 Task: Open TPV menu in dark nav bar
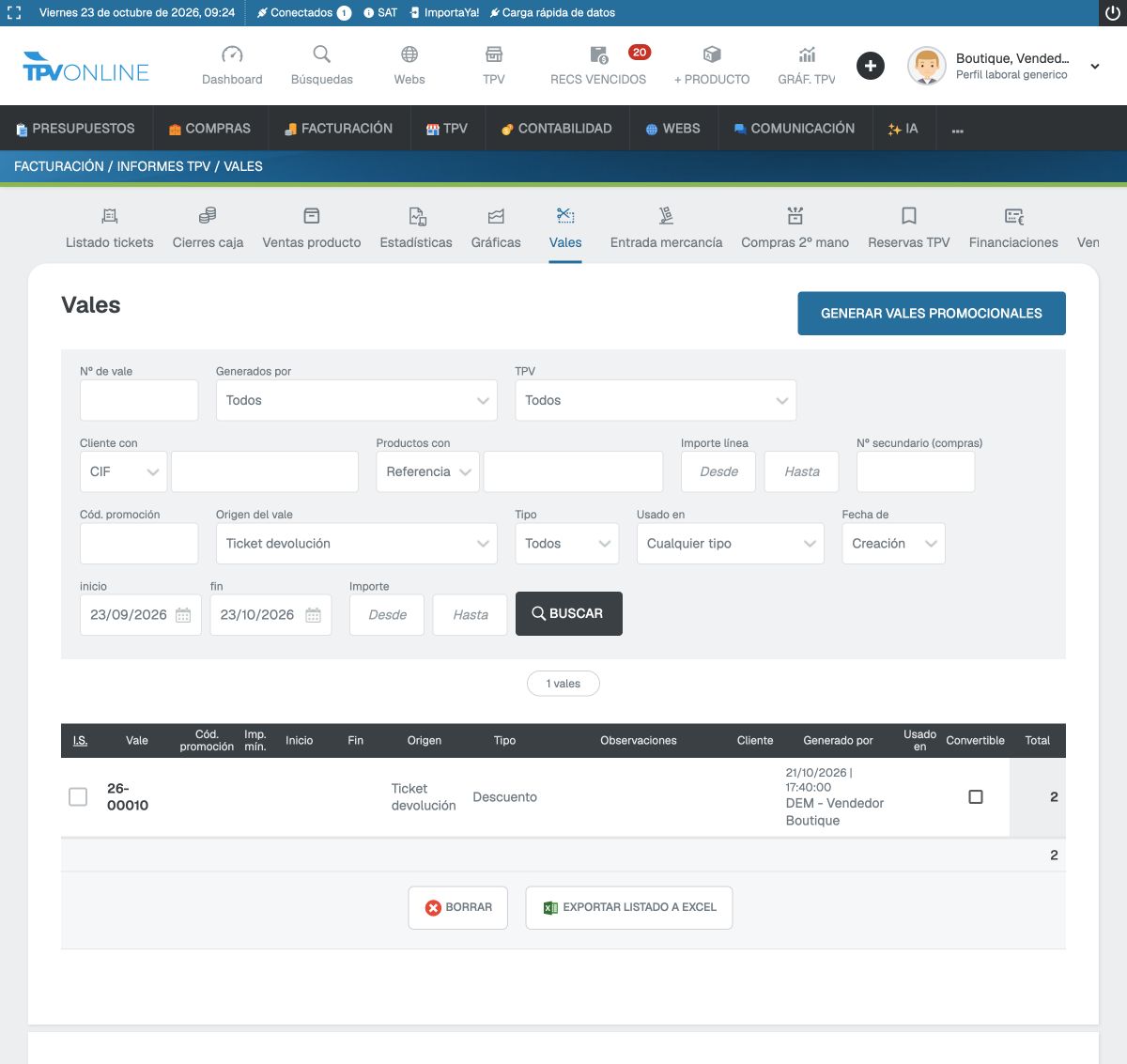point(447,129)
